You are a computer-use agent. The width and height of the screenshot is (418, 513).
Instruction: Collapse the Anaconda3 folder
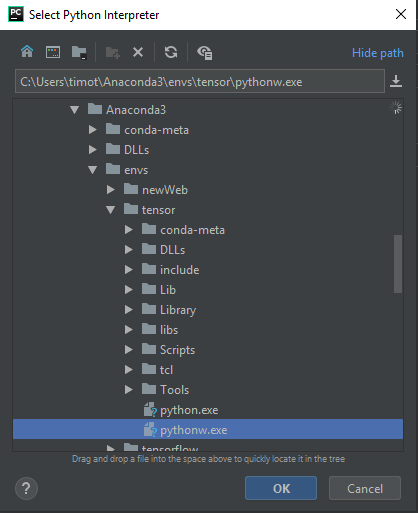coord(75,110)
